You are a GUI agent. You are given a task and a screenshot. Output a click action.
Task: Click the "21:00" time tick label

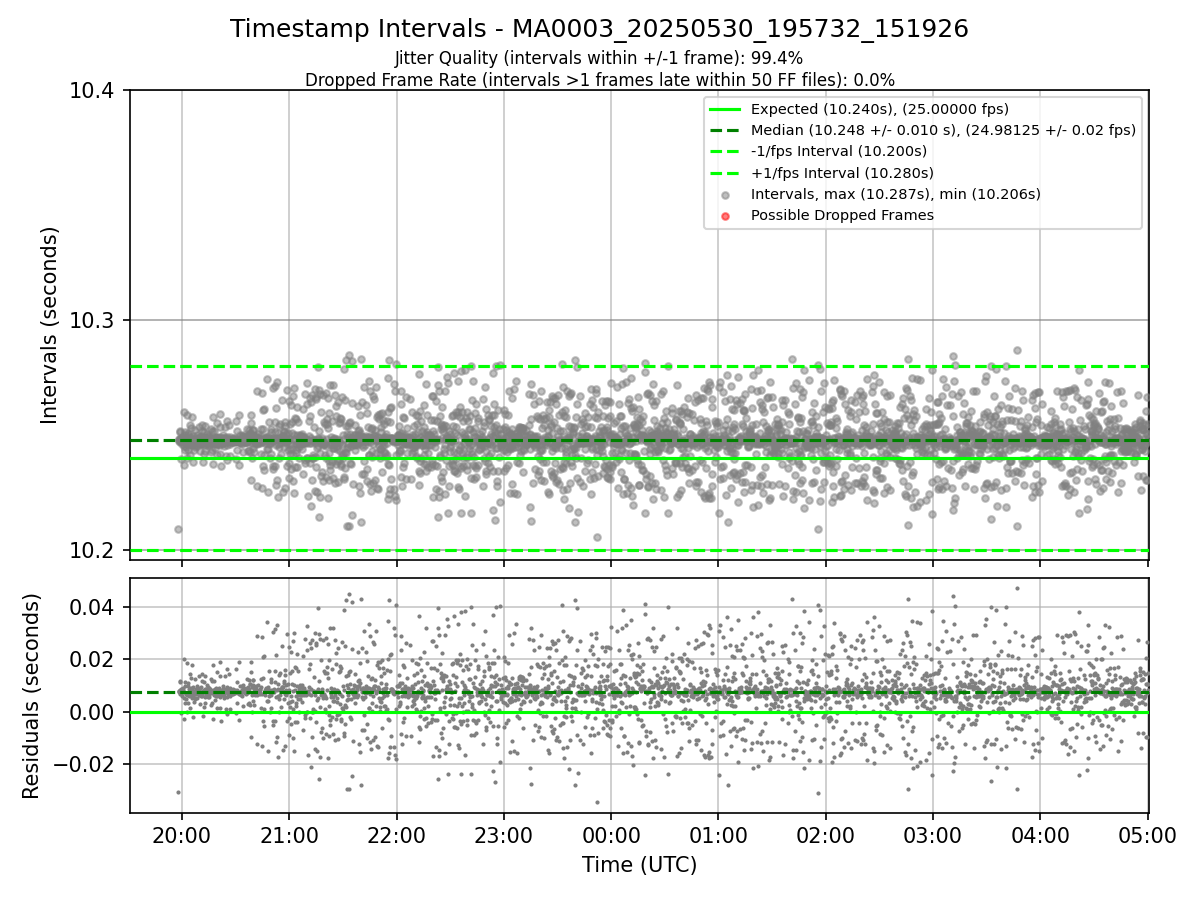click(289, 834)
